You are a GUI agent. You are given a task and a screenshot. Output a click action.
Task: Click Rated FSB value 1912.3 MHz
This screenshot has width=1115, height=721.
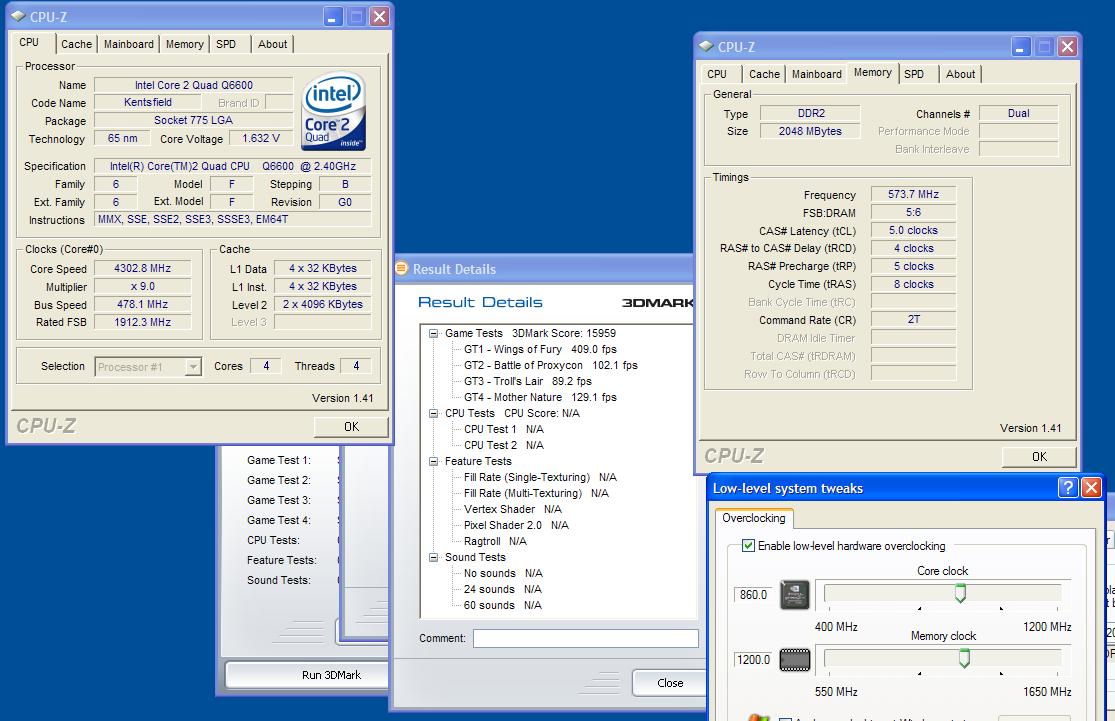tap(142, 322)
